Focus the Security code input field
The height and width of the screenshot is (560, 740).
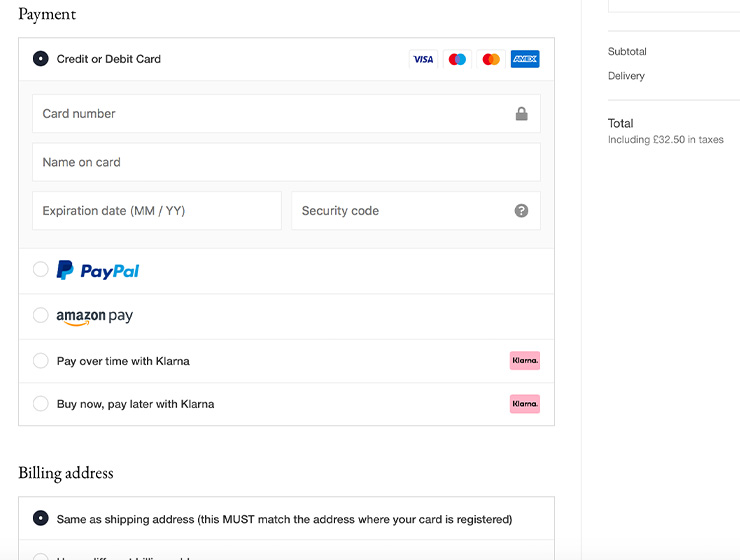click(x=400, y=211)
